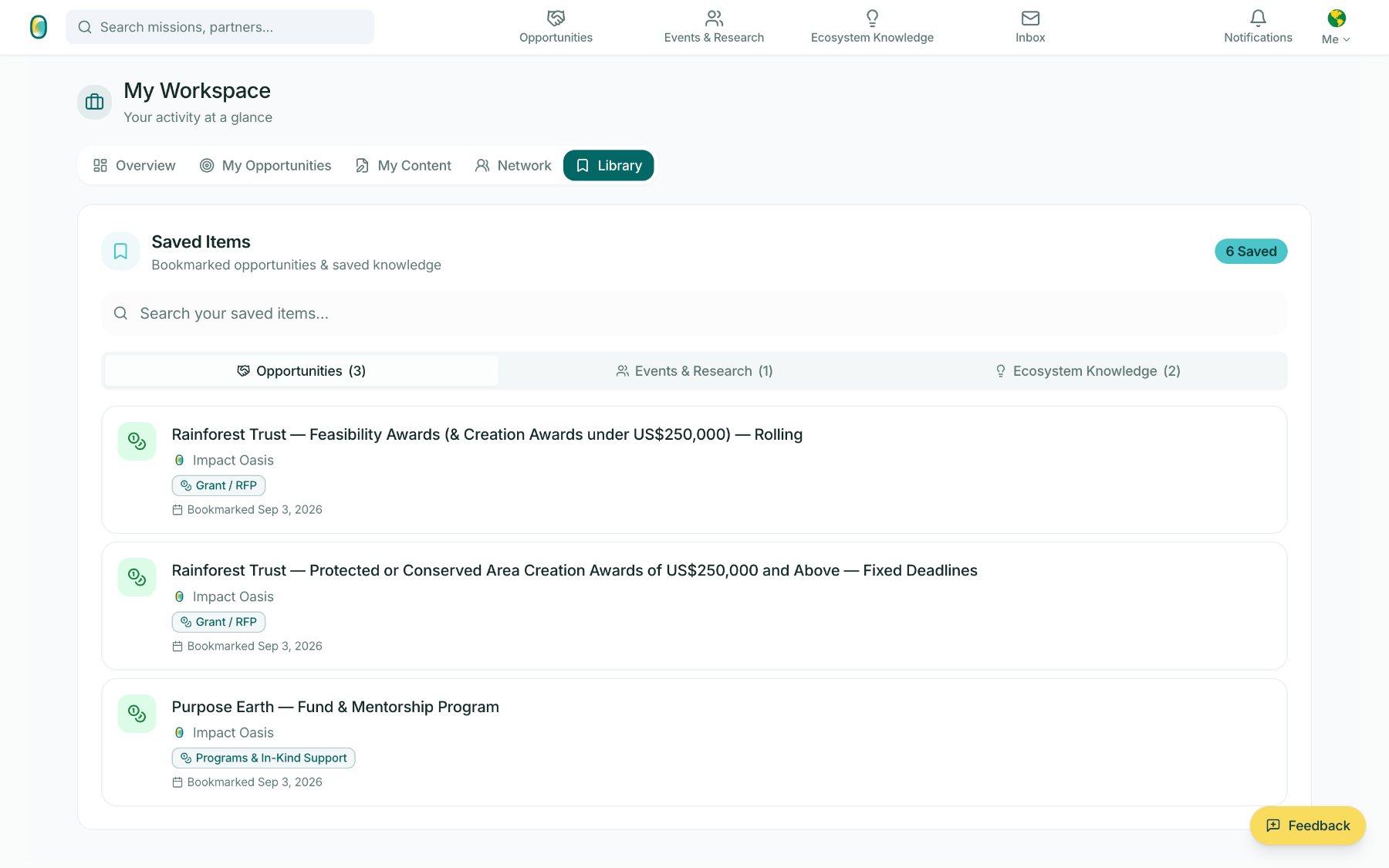Show saved Events & Research (1)

point(694,371)
